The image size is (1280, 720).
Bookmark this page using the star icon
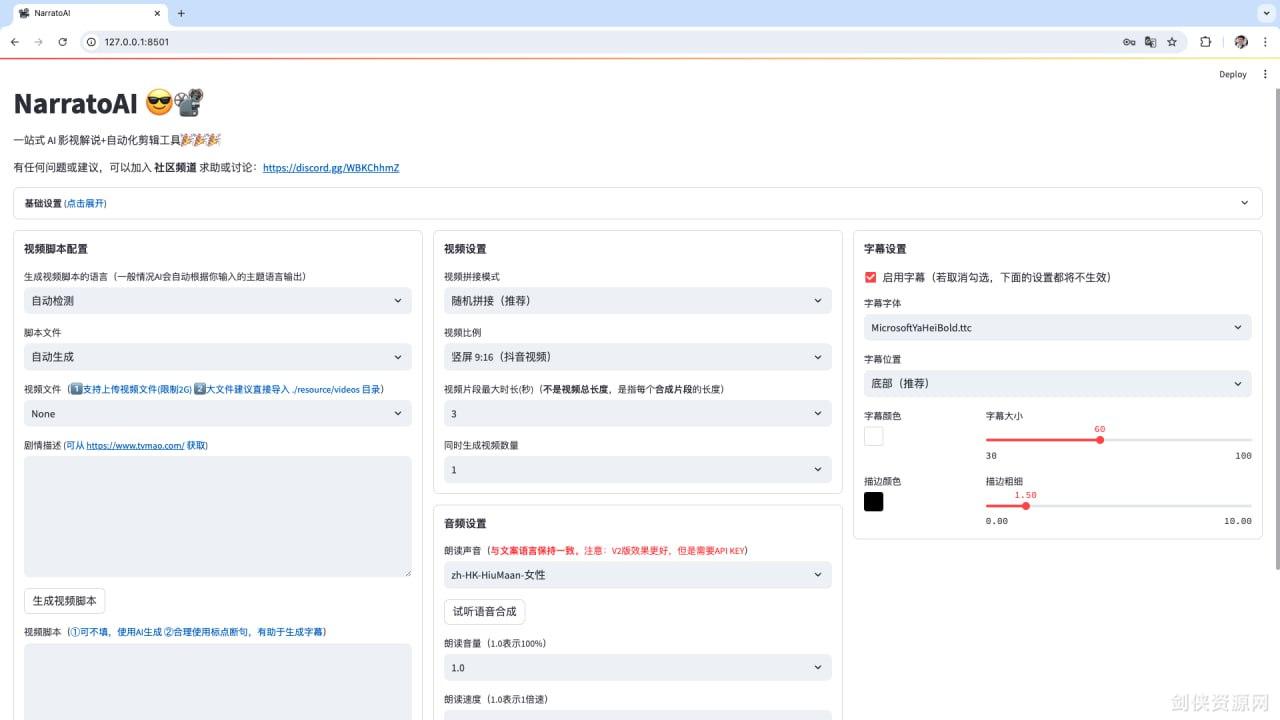pyautogui.click(x=1172, y=42)
